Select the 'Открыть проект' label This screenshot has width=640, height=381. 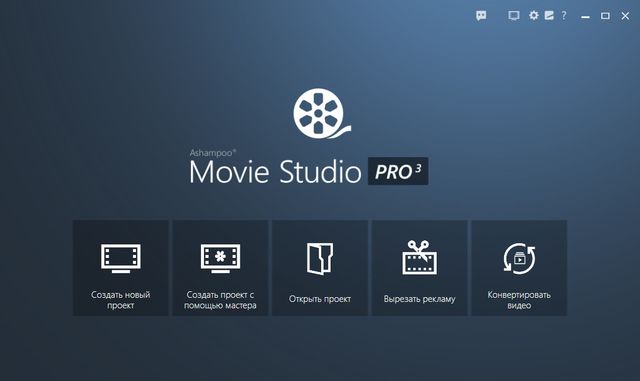(x=320, y=299)
